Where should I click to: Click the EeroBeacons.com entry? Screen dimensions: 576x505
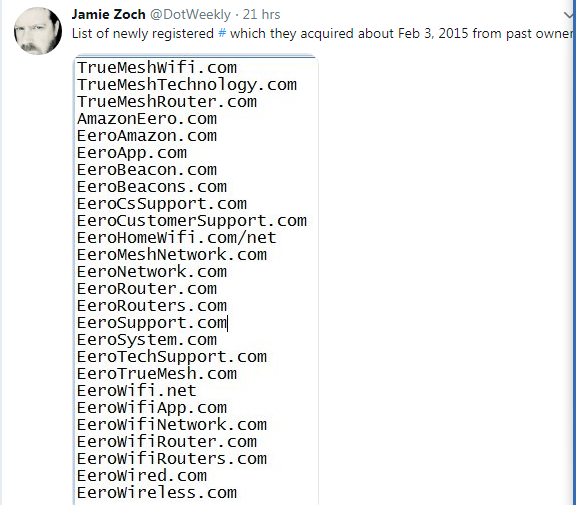[x=152, y=187]
